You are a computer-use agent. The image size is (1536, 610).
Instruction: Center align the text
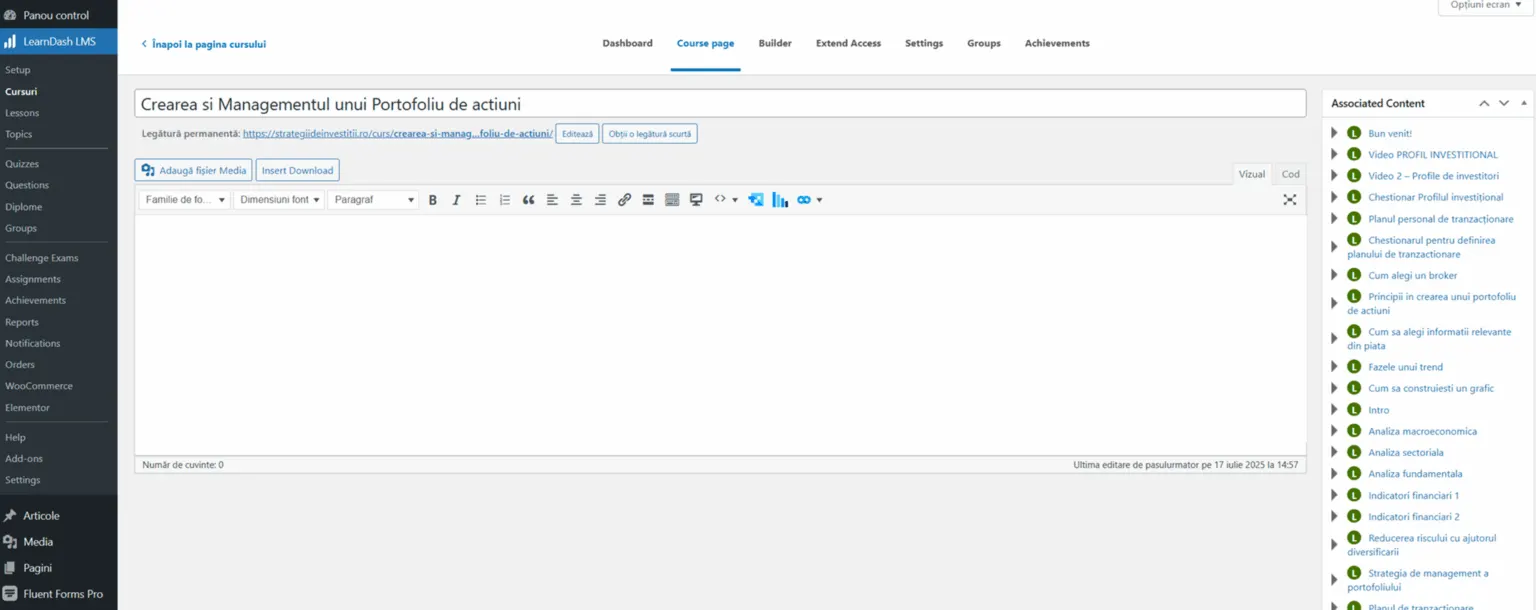(576, 200)
